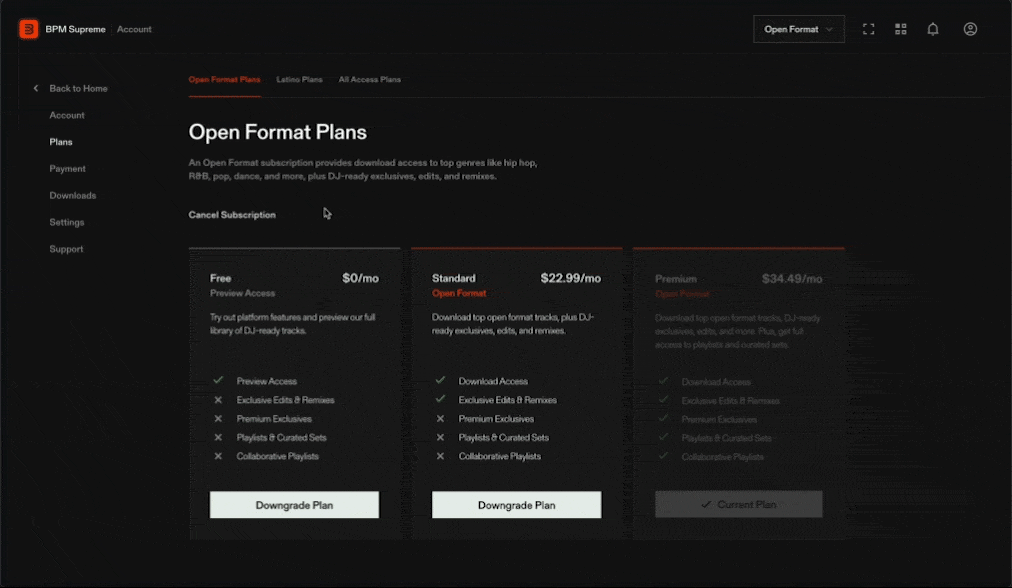
Task: Switch to the All Access Plans tab
Action: [x=370, y=79]
